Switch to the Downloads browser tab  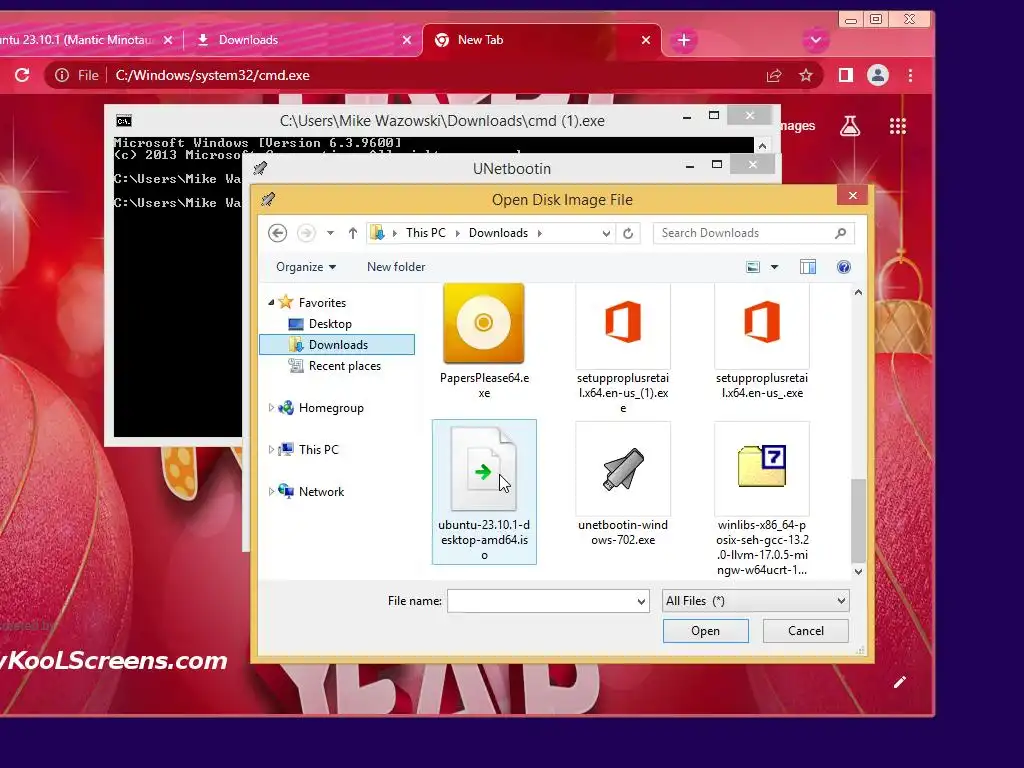pos(303,40)
